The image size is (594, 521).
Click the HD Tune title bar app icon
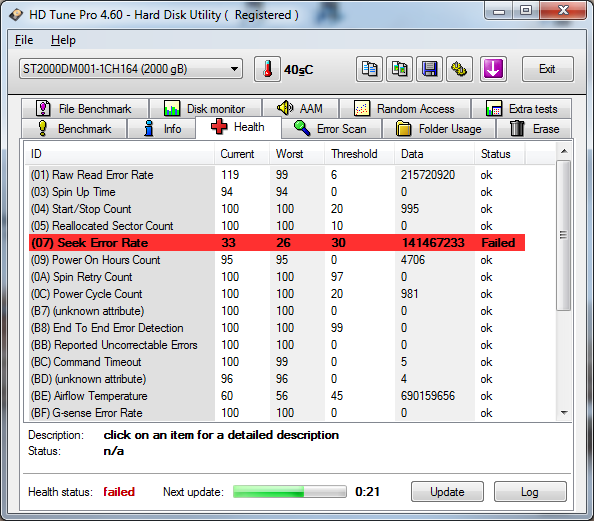(16, 15)
